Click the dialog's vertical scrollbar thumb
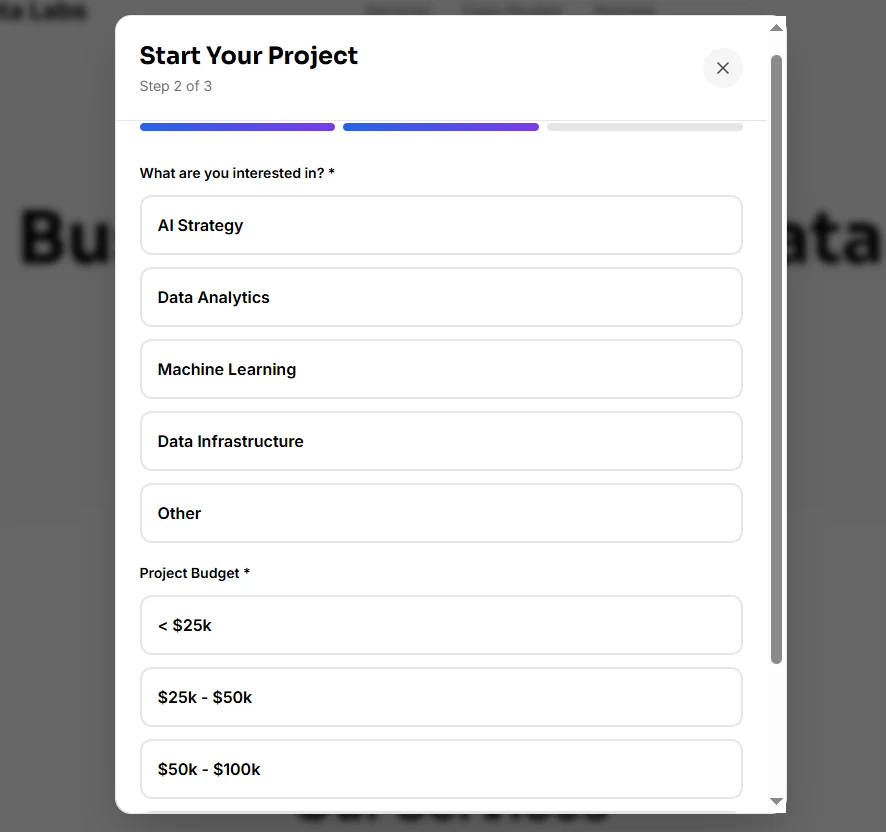Viewport: 886px width, 832px height. pos(776,358)
